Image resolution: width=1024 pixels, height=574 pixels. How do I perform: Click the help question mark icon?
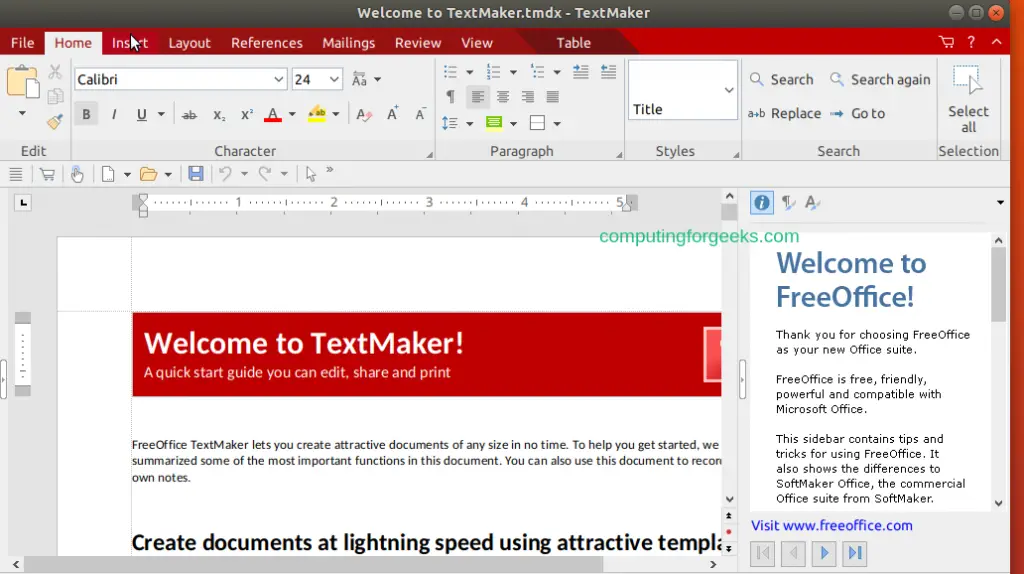[971, 42]
